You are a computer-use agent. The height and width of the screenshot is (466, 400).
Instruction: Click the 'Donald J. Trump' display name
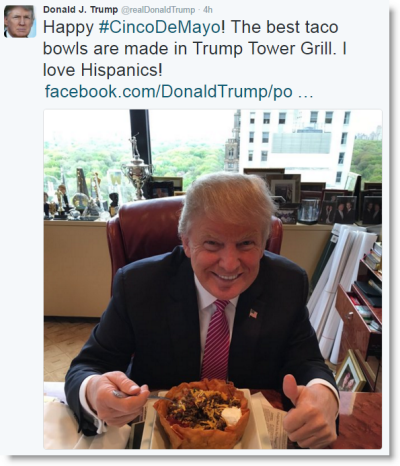80,10
